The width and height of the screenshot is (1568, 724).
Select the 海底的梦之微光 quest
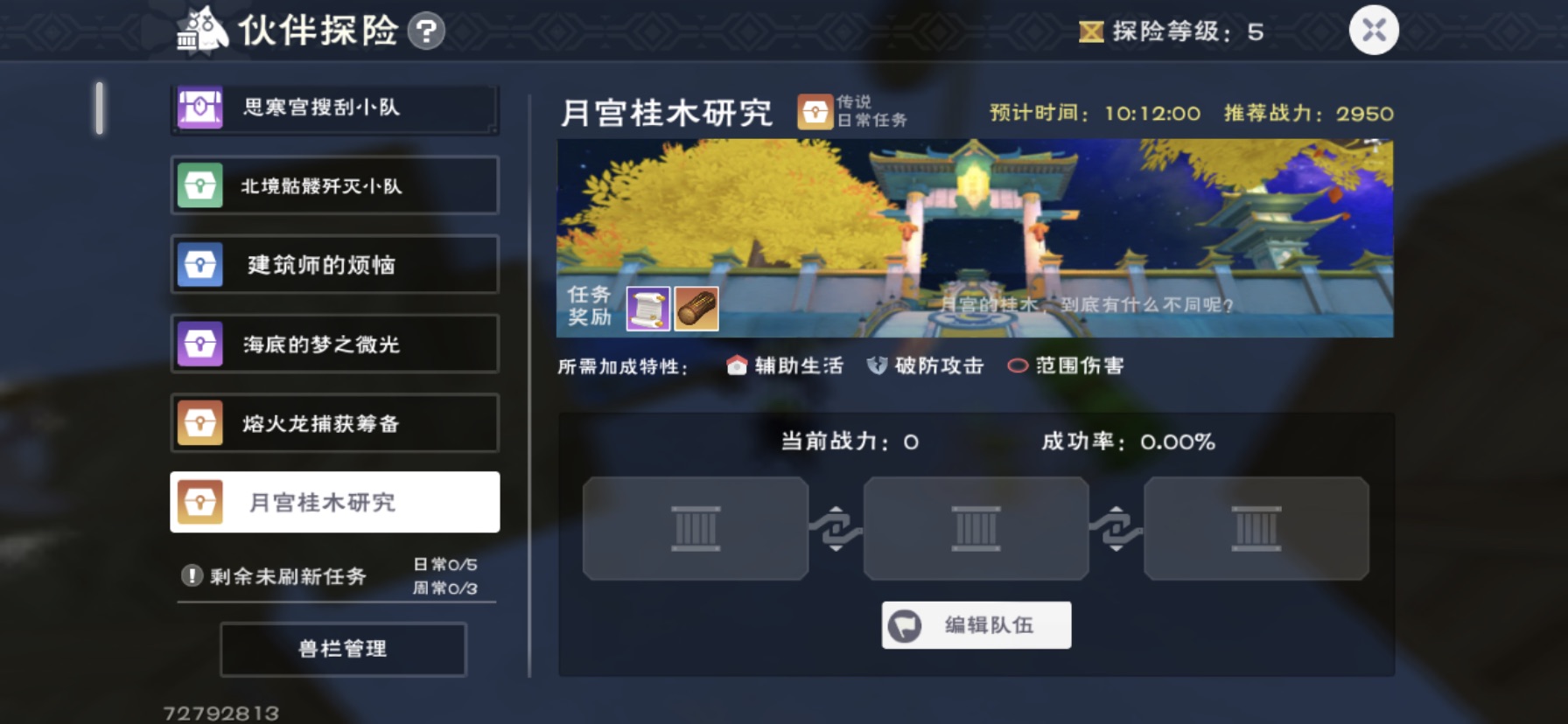pyautogui.click(x=335, y=344)
